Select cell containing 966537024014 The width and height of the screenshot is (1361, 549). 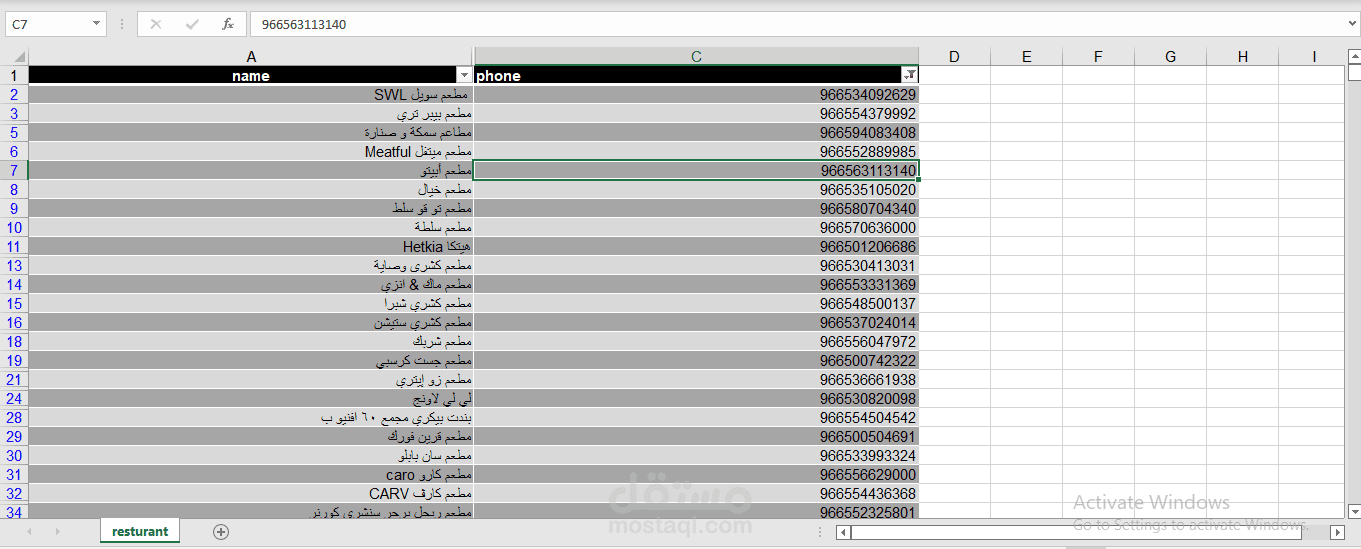696,323
